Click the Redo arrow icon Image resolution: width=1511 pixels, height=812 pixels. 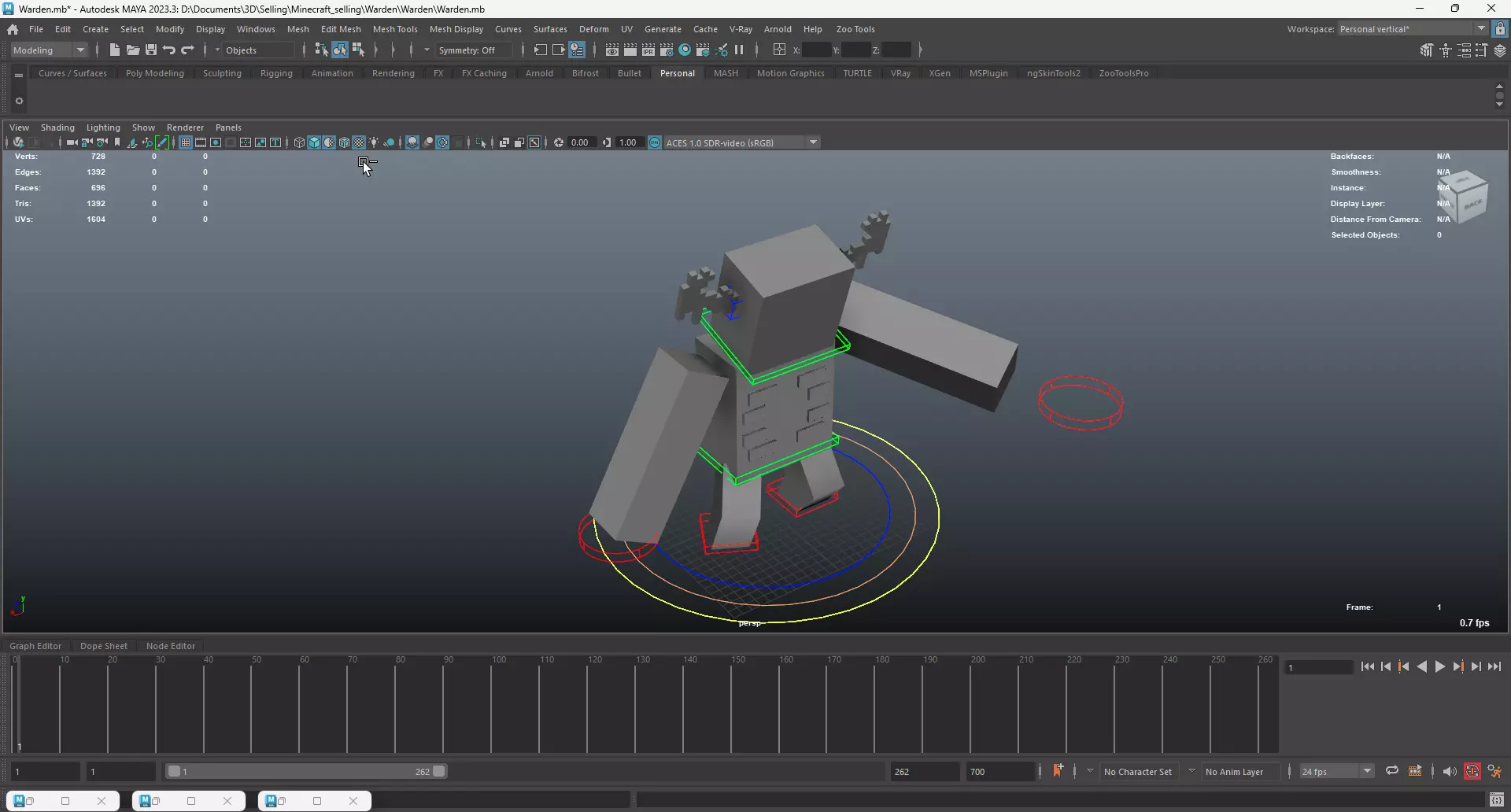click(187, 50)
